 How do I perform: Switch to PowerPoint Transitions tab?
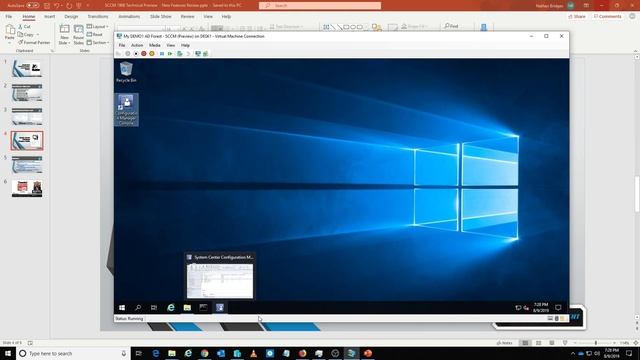point(98,16)
